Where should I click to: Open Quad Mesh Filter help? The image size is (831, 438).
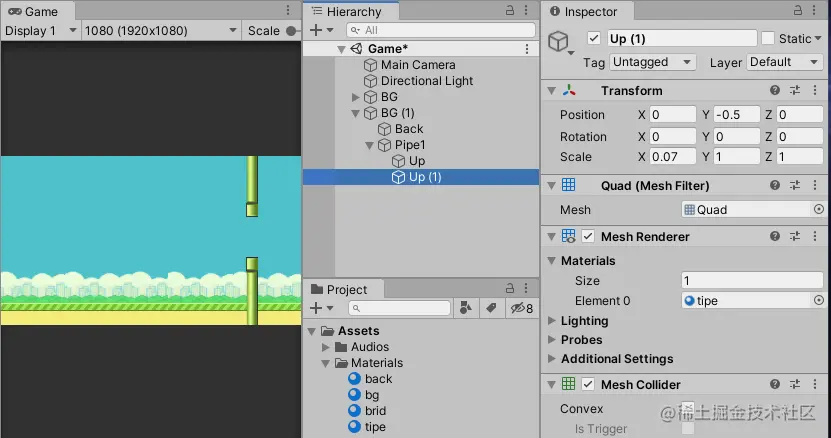775,185
